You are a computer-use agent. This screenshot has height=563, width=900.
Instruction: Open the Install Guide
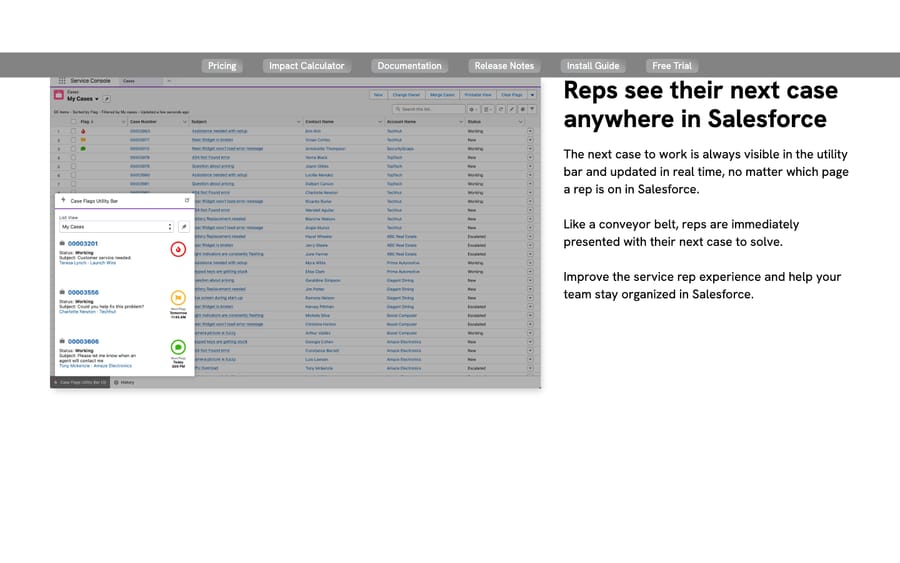point(593,66)
